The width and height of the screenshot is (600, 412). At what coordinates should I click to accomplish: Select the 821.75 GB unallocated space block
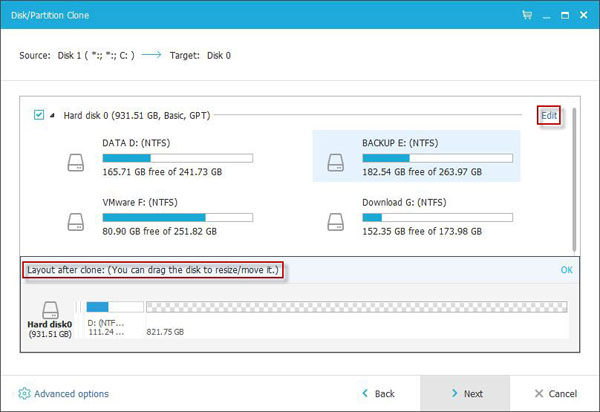357,307
